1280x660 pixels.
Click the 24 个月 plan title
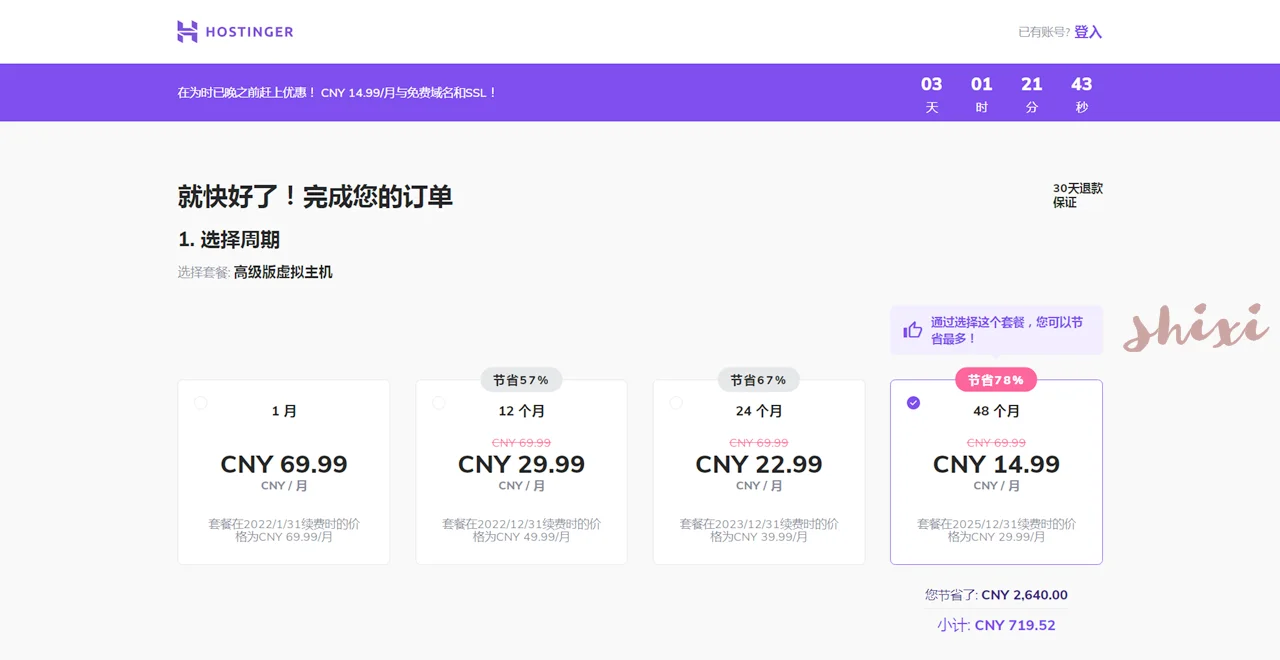tap(759, 411)
